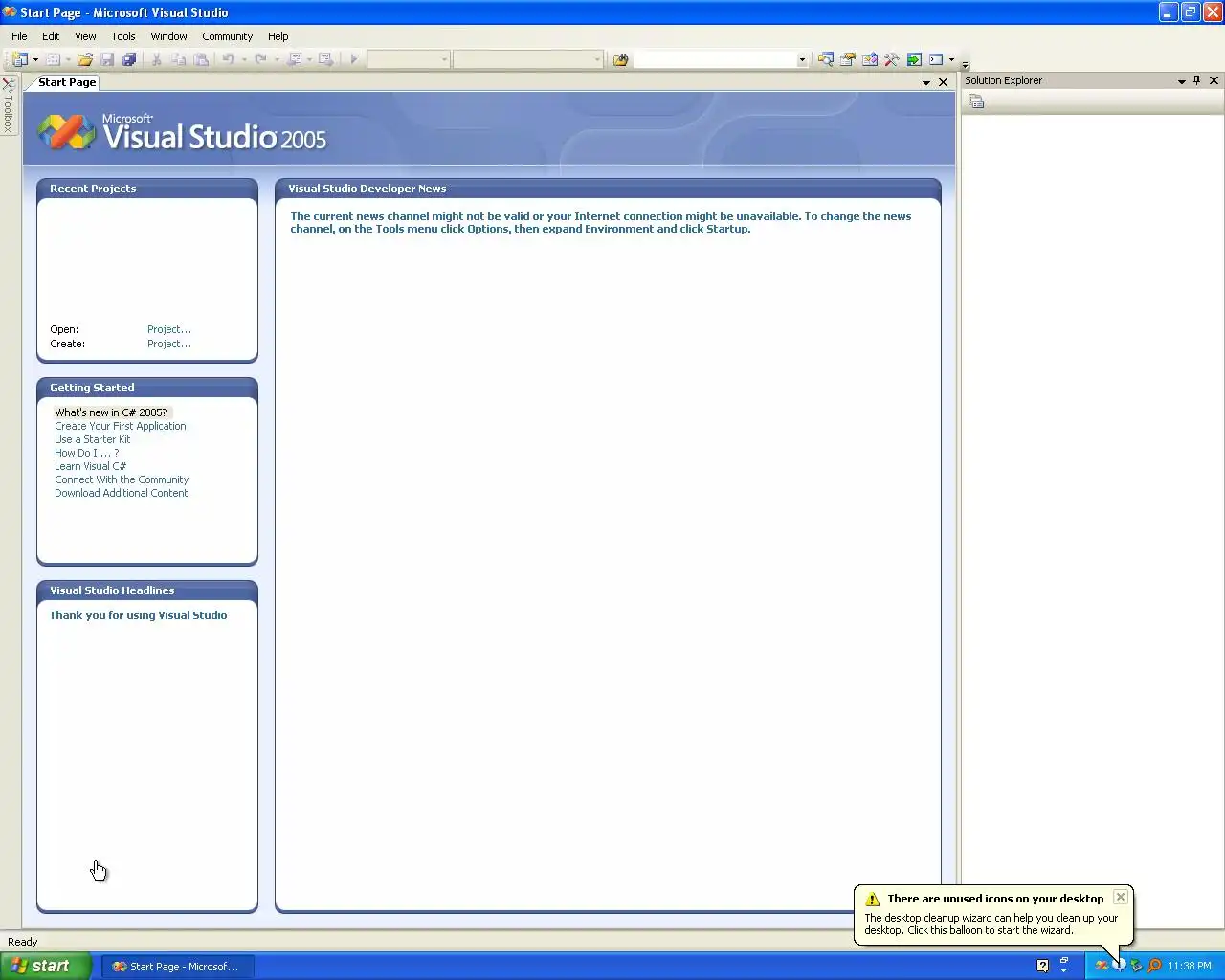Toggle Solution Explorer auto-hide pin
This screenshot has width=1225, height=980.
click(x=1197, y=80)
